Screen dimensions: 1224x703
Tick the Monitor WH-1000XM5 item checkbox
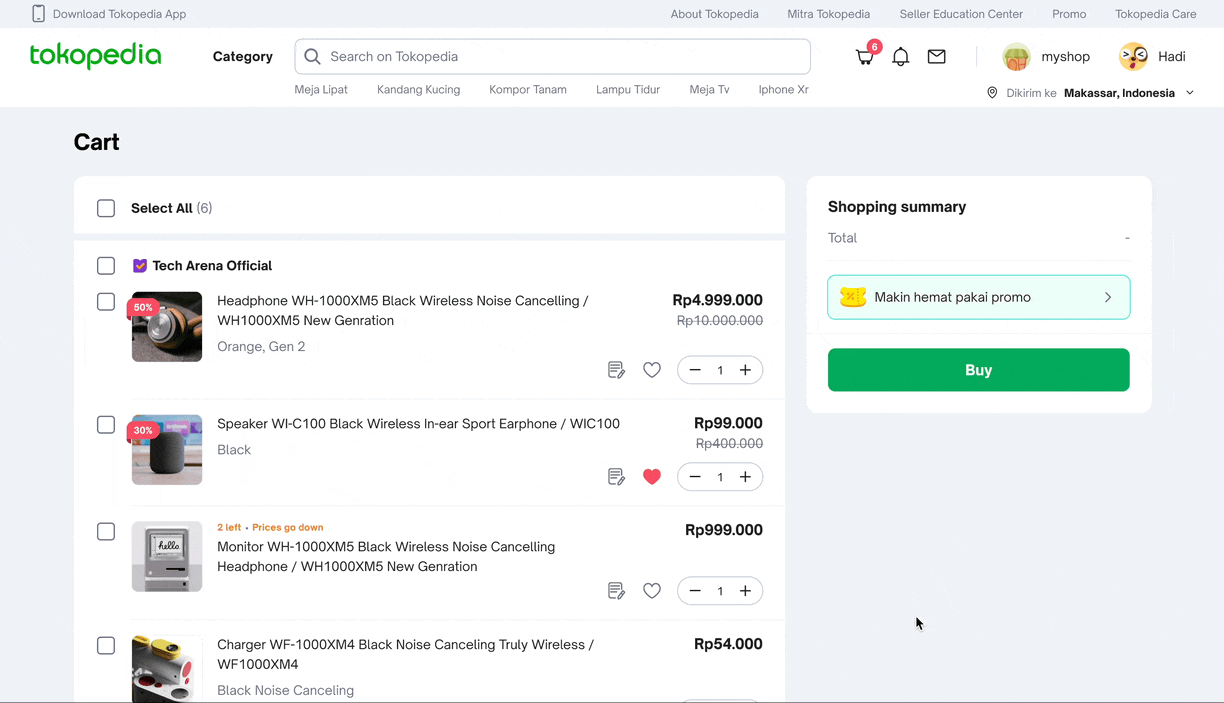(106, 532)
